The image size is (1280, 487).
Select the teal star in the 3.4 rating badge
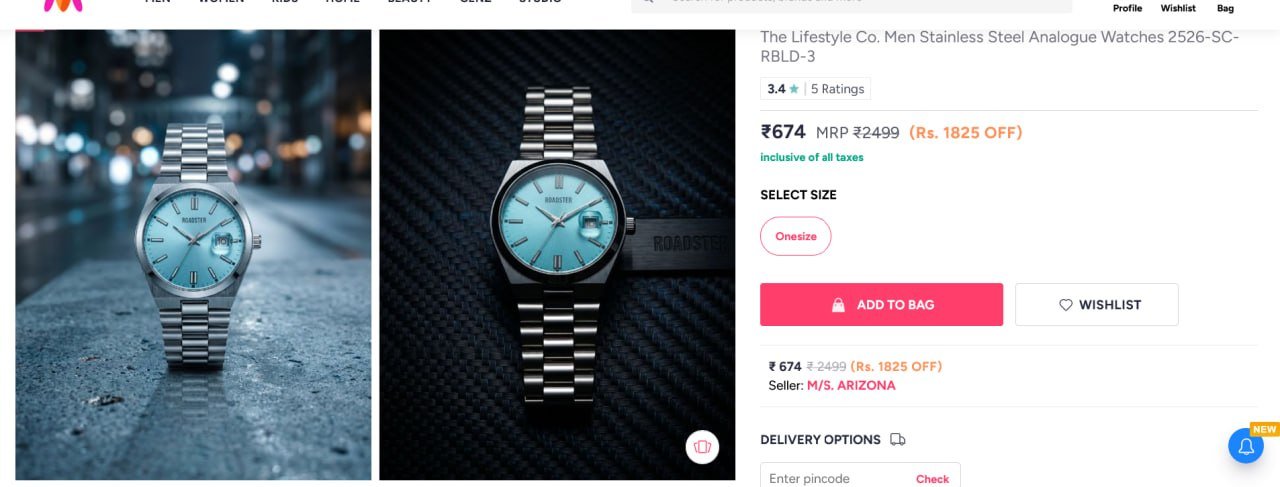pos(794,89)
